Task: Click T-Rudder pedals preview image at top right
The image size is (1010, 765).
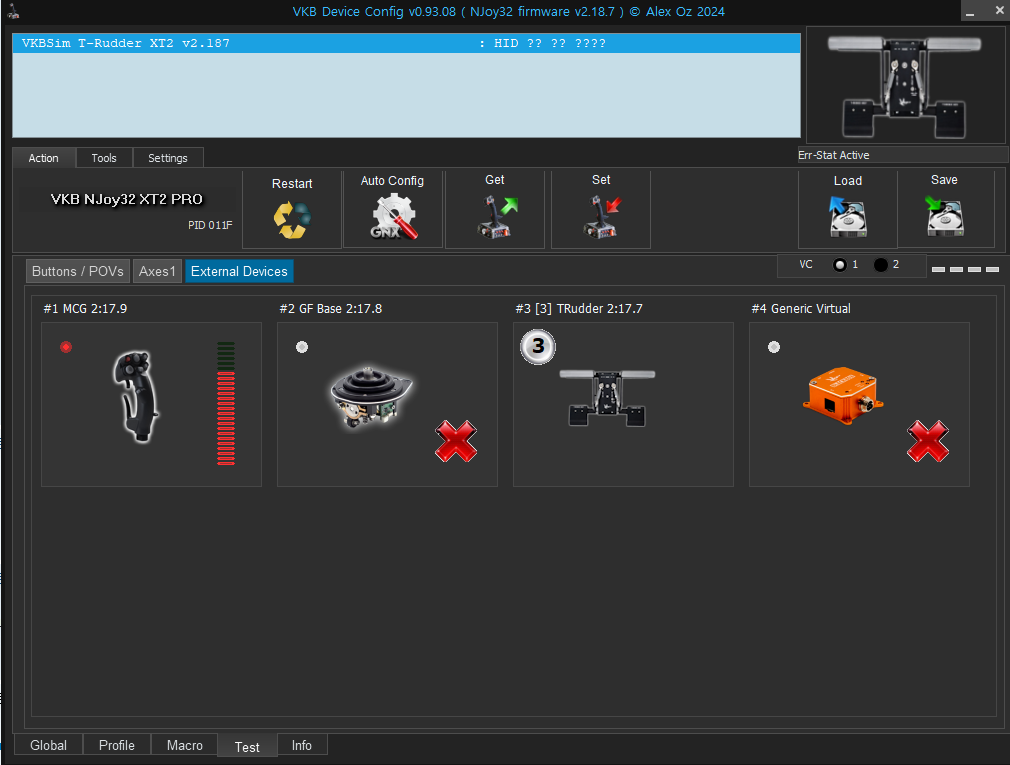Action: point(904,86)
